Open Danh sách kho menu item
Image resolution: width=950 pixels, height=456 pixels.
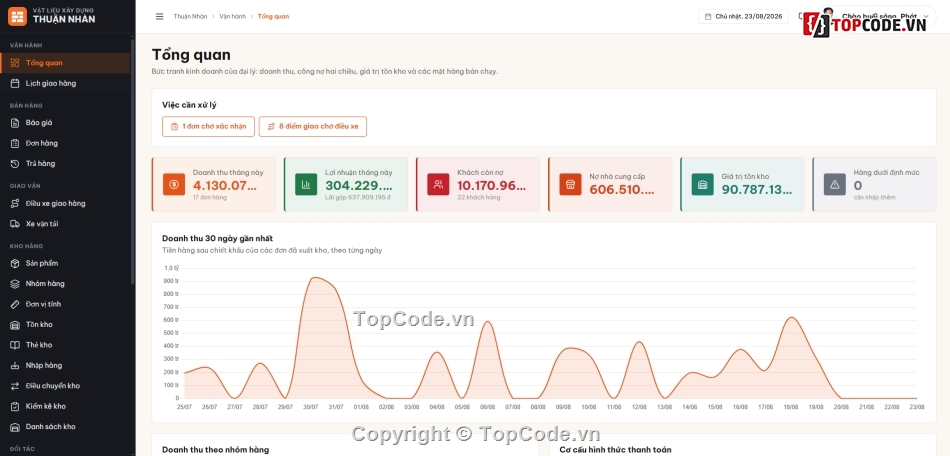pos(65,427)
